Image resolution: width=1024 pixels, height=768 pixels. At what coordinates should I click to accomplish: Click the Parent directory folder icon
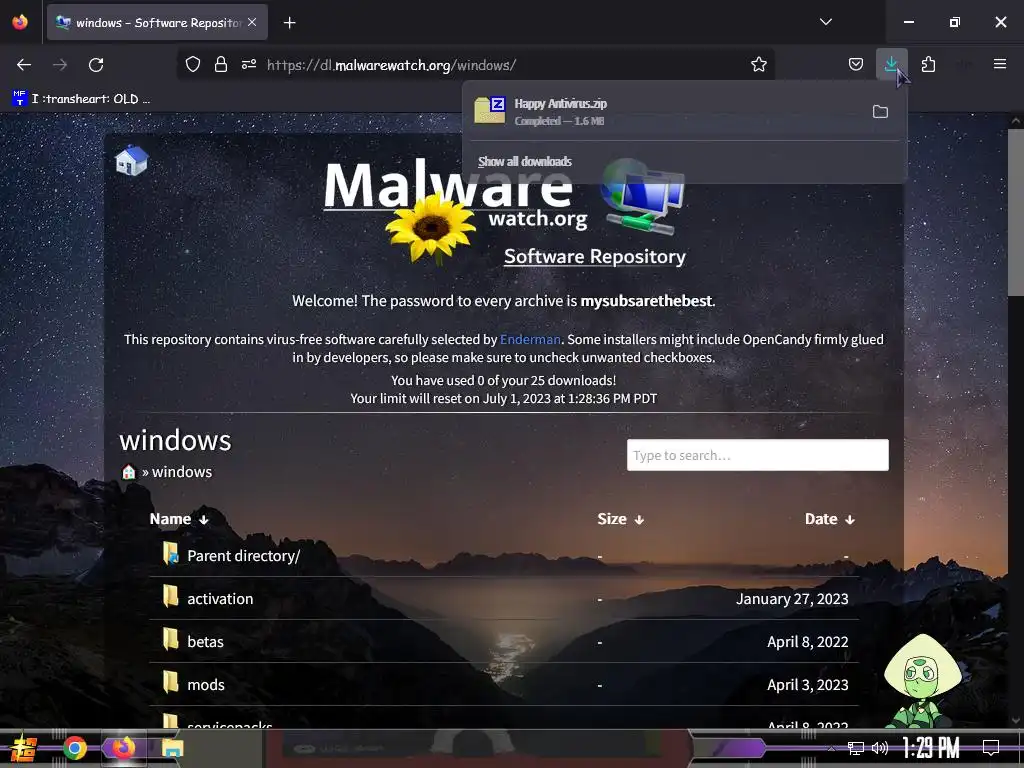(170, 553)
